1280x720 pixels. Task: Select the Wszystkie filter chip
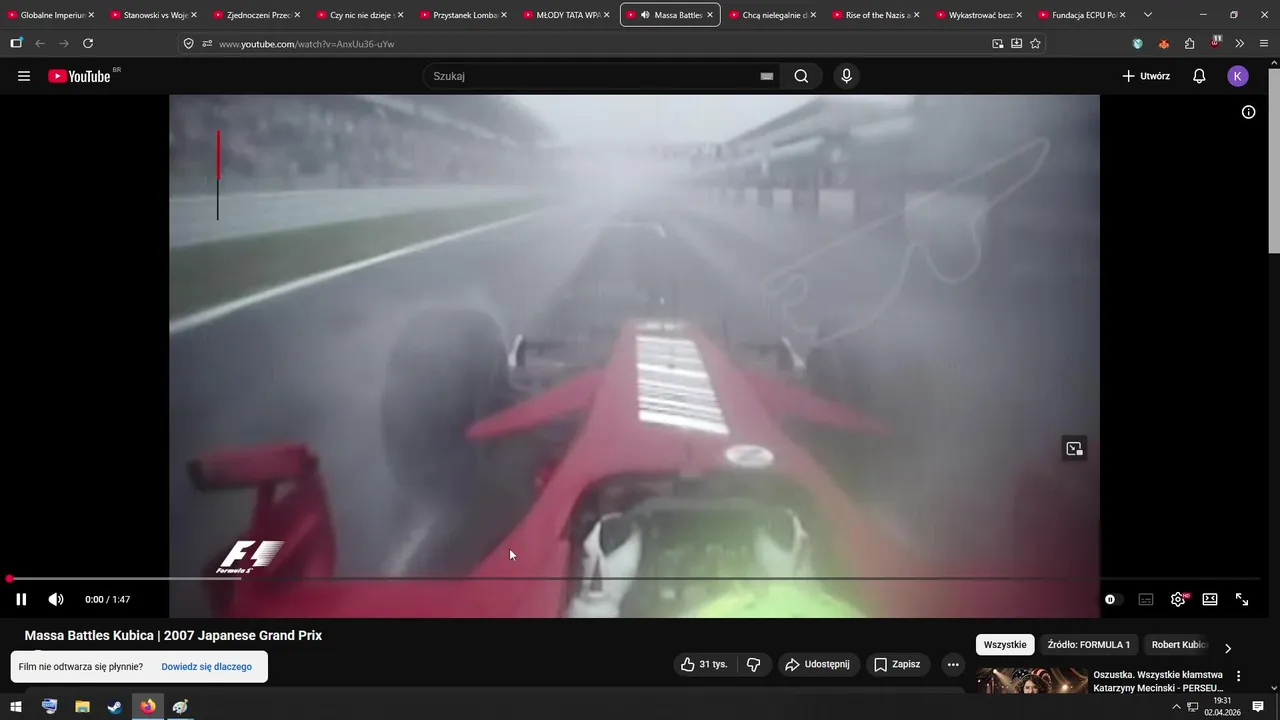(x=1005, y=645)
